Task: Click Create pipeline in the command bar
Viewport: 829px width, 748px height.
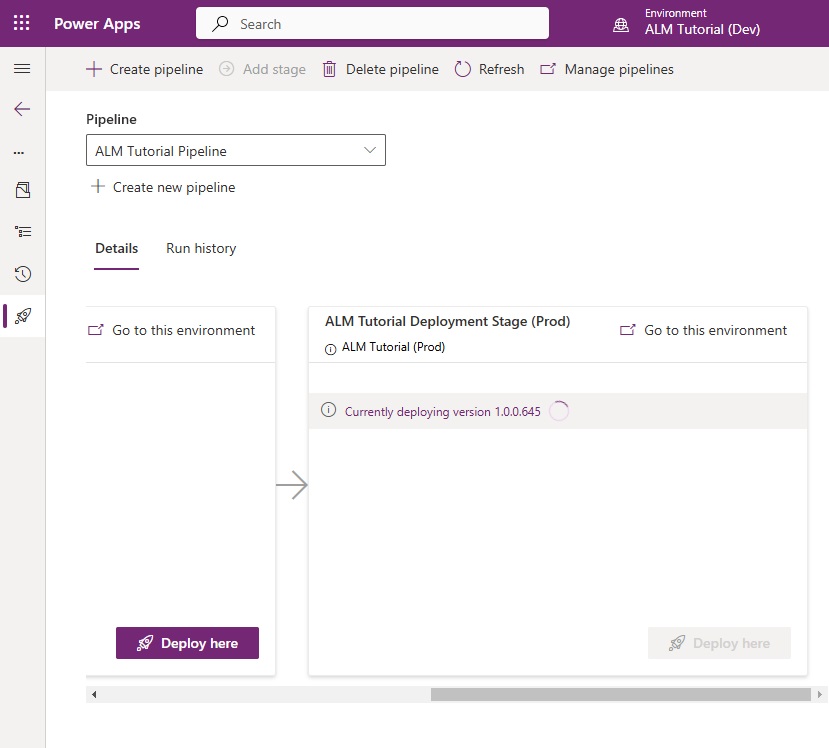Action: 145,69
